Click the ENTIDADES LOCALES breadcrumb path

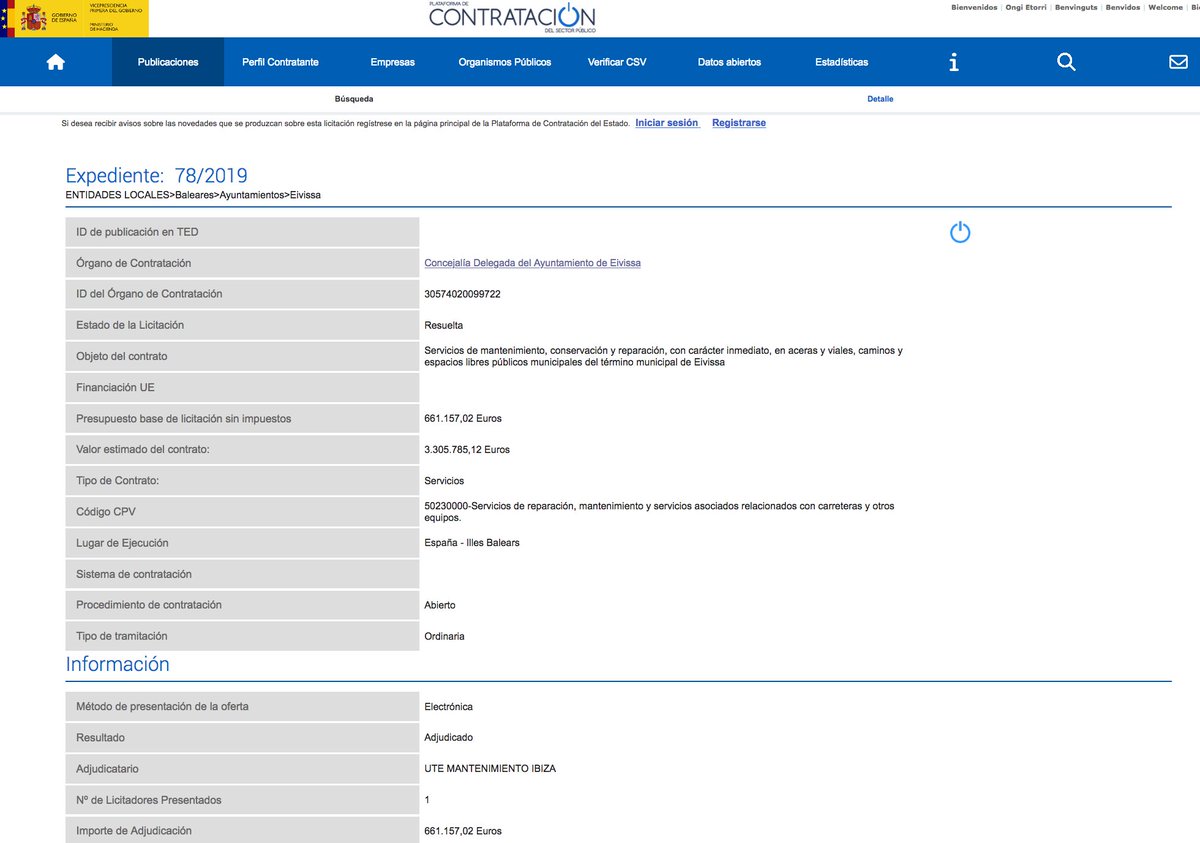[193, 195]
